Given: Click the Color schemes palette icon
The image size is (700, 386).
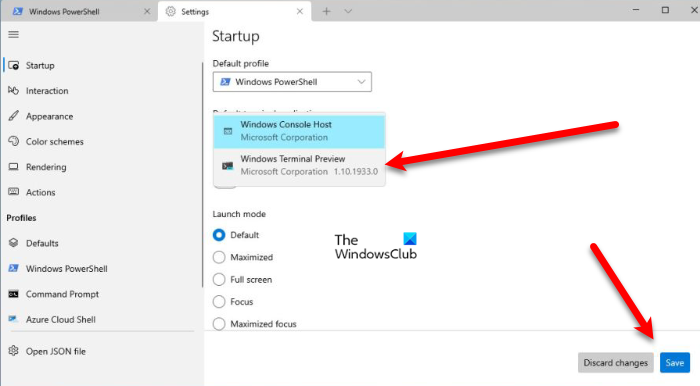Looking at the screenshot, I should [13, 141].
